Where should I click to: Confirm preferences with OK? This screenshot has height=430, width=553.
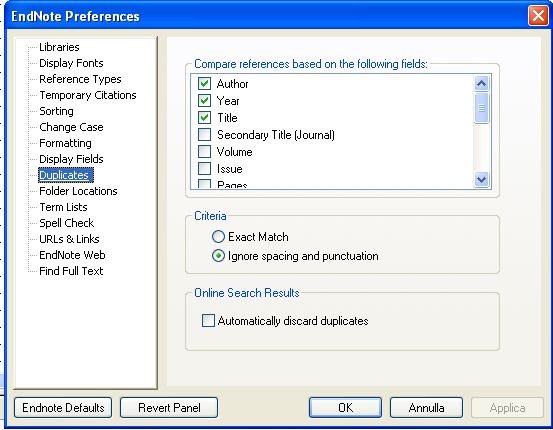click(x=345, y=408)
